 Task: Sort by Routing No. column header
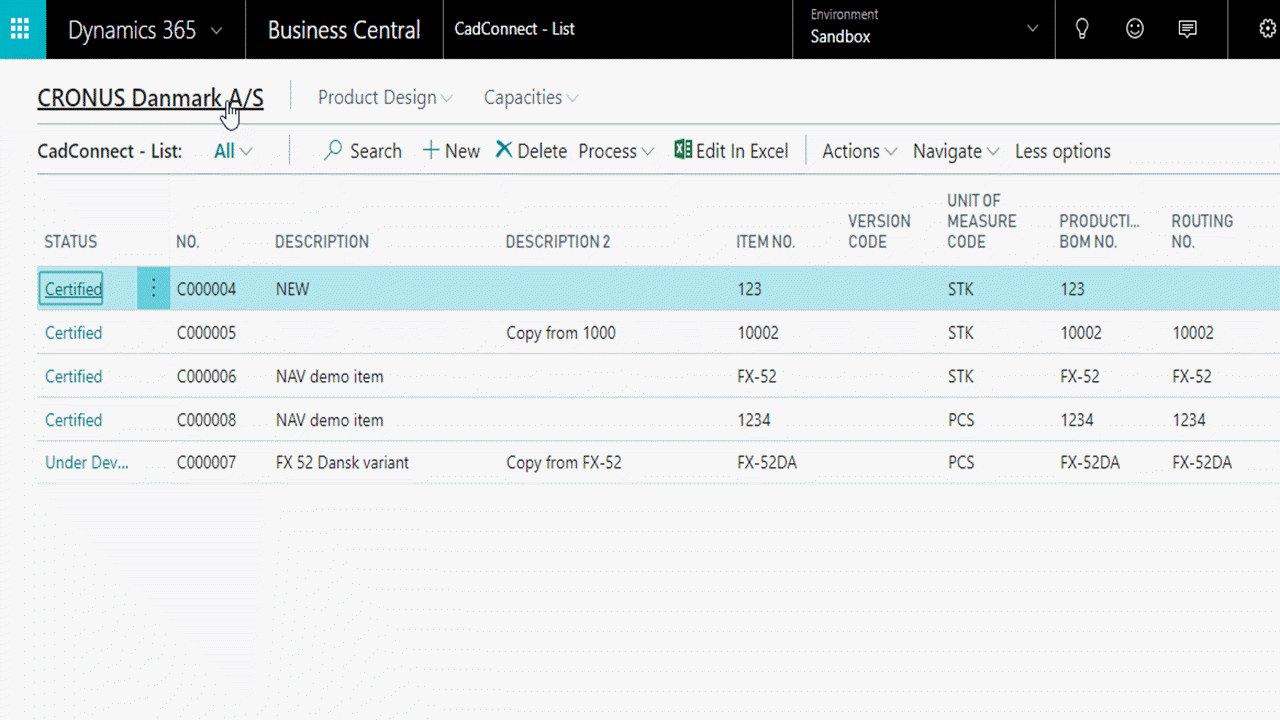[x=1202, y=231]
